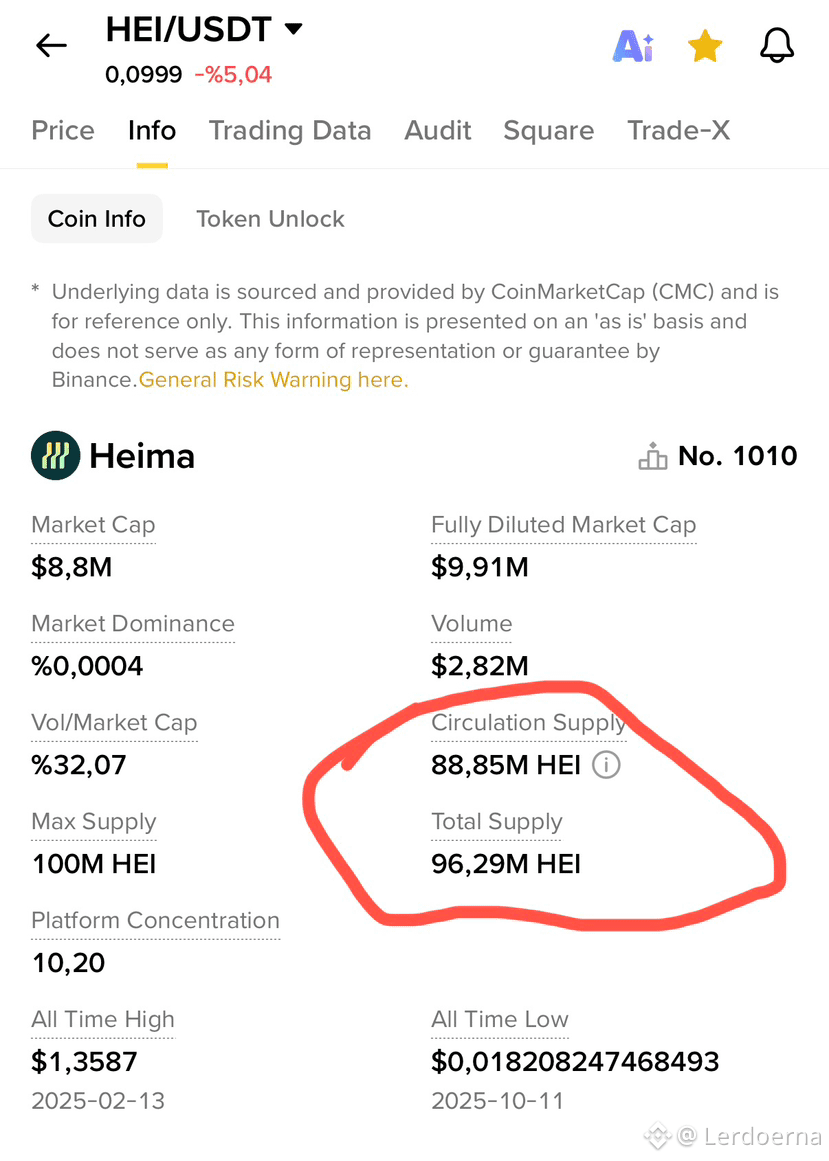Go to the Trade-X tab
This screenshot has height=1161, width=829.
click(678, 130)
